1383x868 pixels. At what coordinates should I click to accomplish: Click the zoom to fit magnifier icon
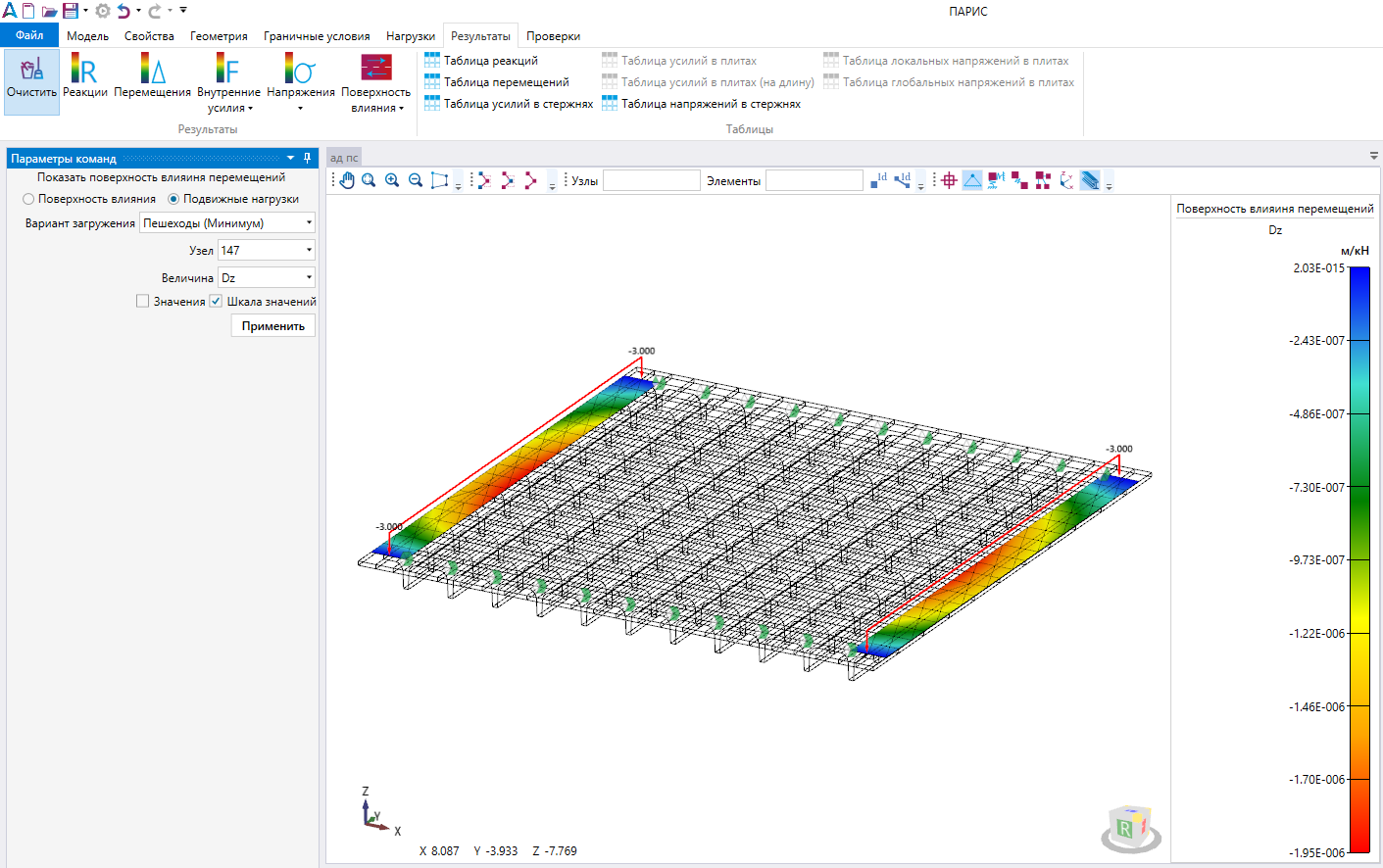tap(369, 180)
